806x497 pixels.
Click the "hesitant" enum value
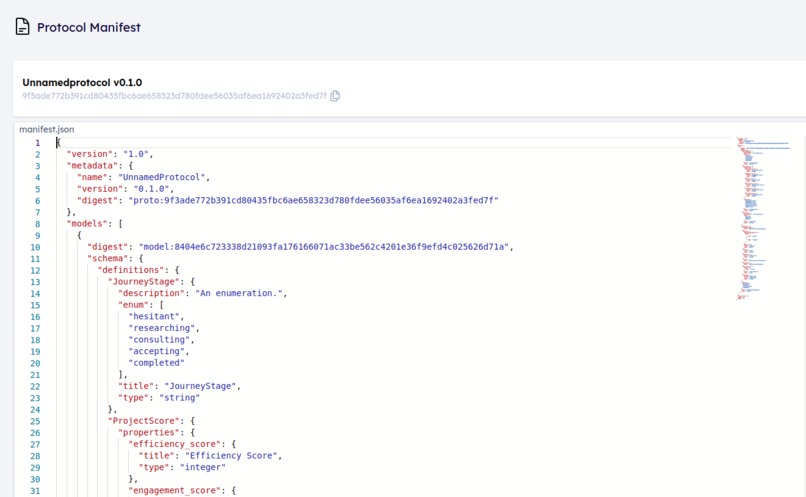click(154, 317)
